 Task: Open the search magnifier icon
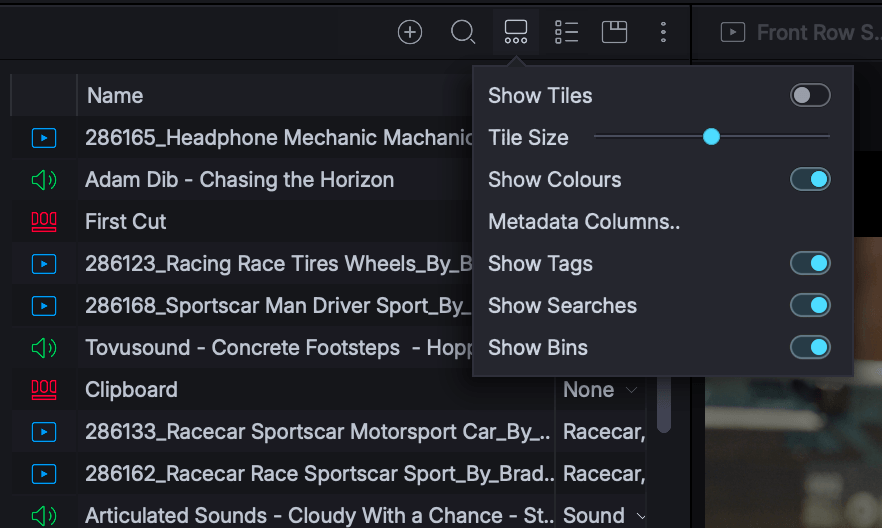coord(463,32)
